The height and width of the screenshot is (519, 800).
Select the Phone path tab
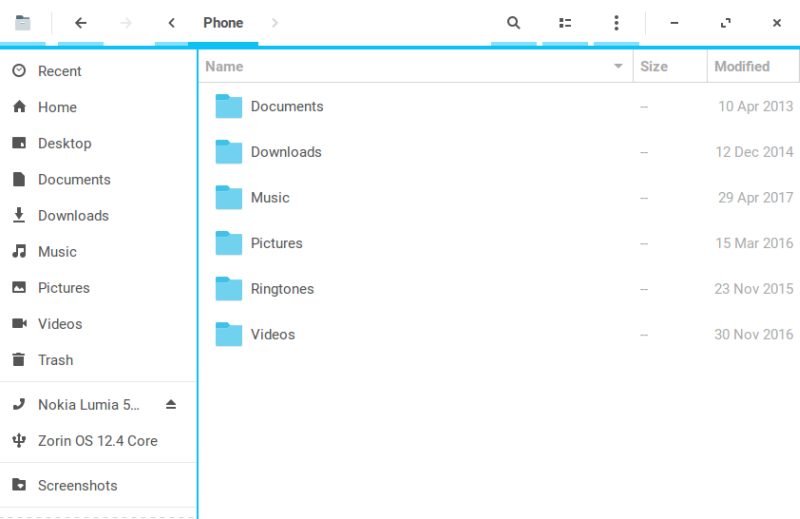click(223, 22)
